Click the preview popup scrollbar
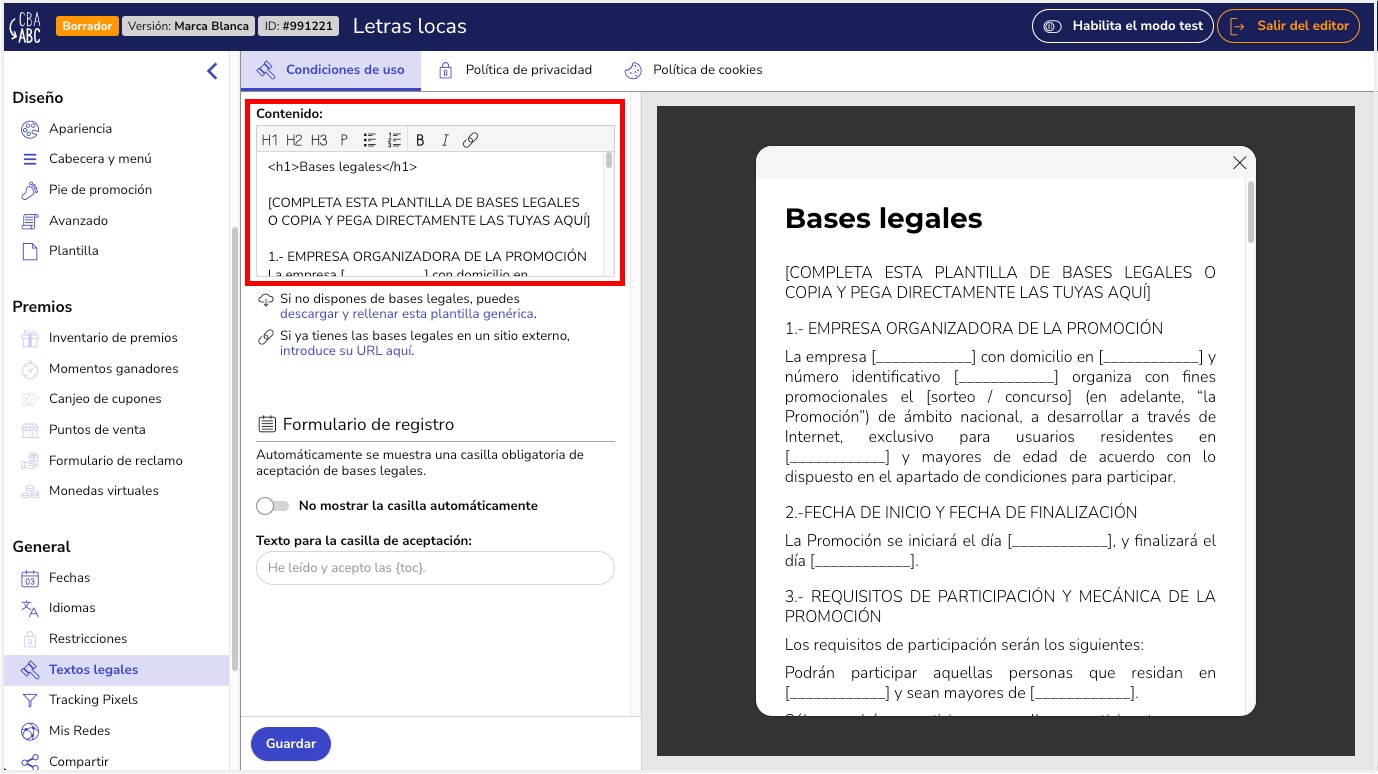The image size is (1378, 774). [x=1250, y=212]
